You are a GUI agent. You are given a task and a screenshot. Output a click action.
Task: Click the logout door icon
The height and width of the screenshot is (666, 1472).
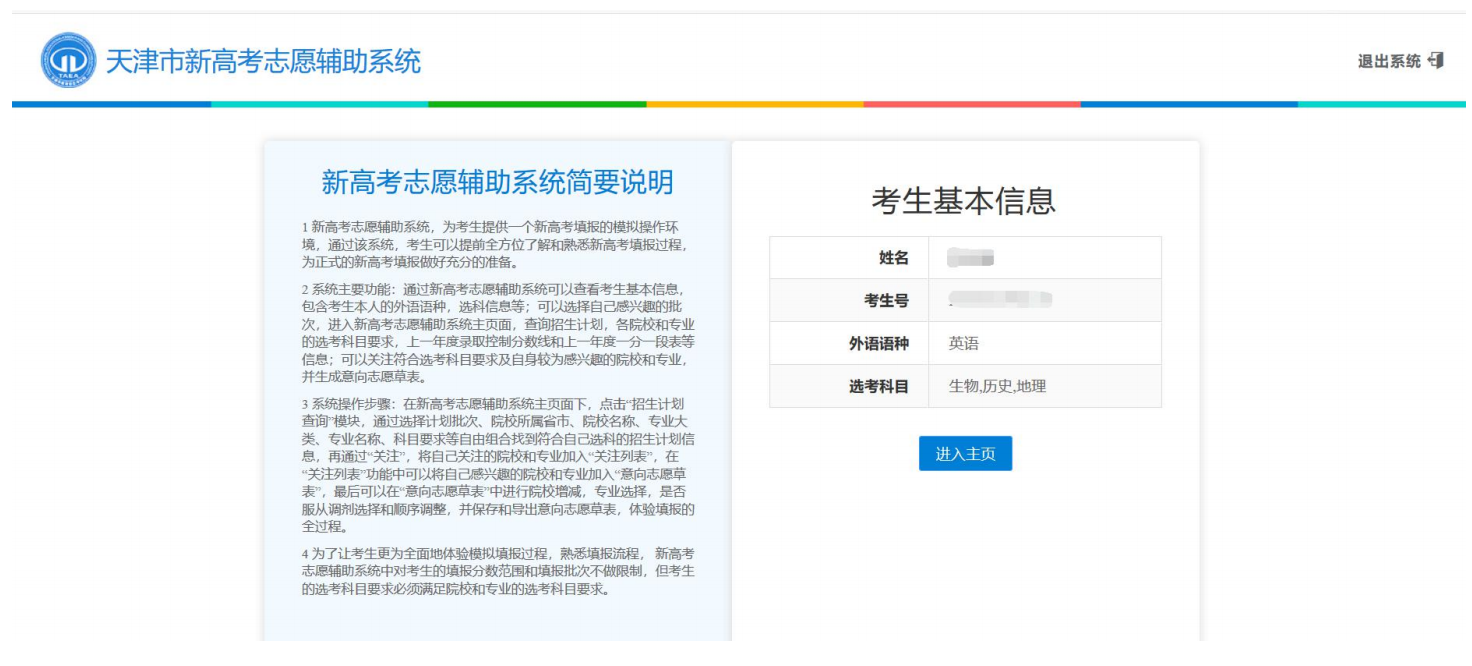(1436, 61)
